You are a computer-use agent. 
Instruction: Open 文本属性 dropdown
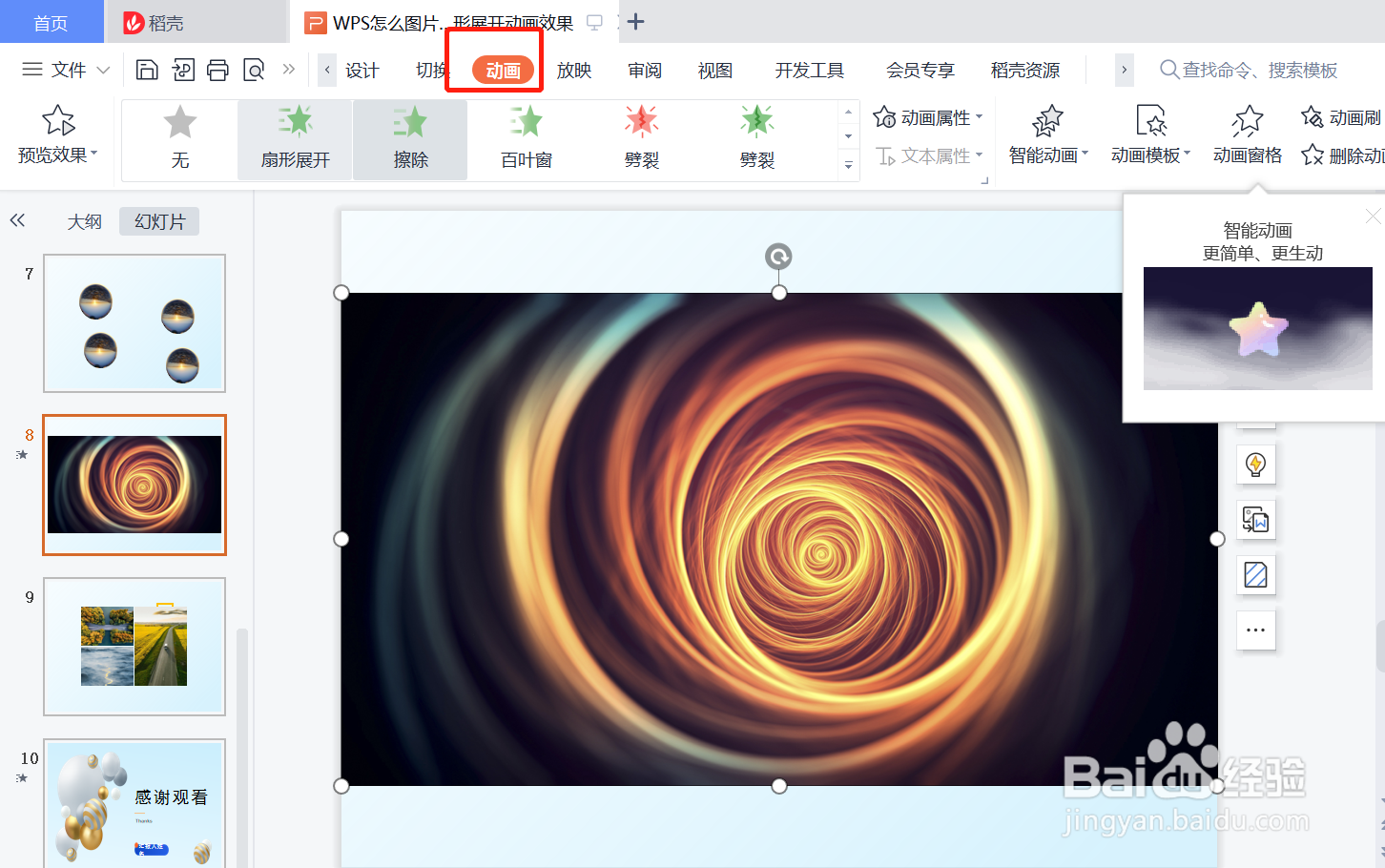coord(928,155)
